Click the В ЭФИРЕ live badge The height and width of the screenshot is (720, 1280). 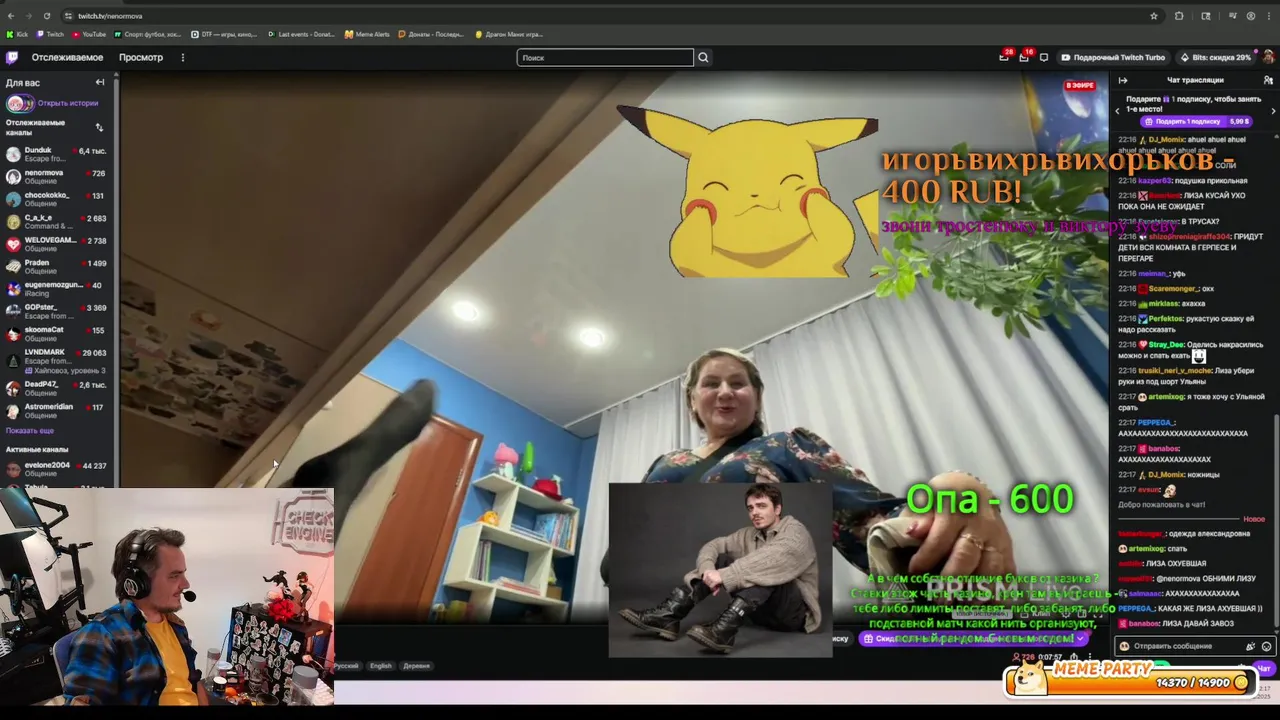click(x=1080, y=86)
